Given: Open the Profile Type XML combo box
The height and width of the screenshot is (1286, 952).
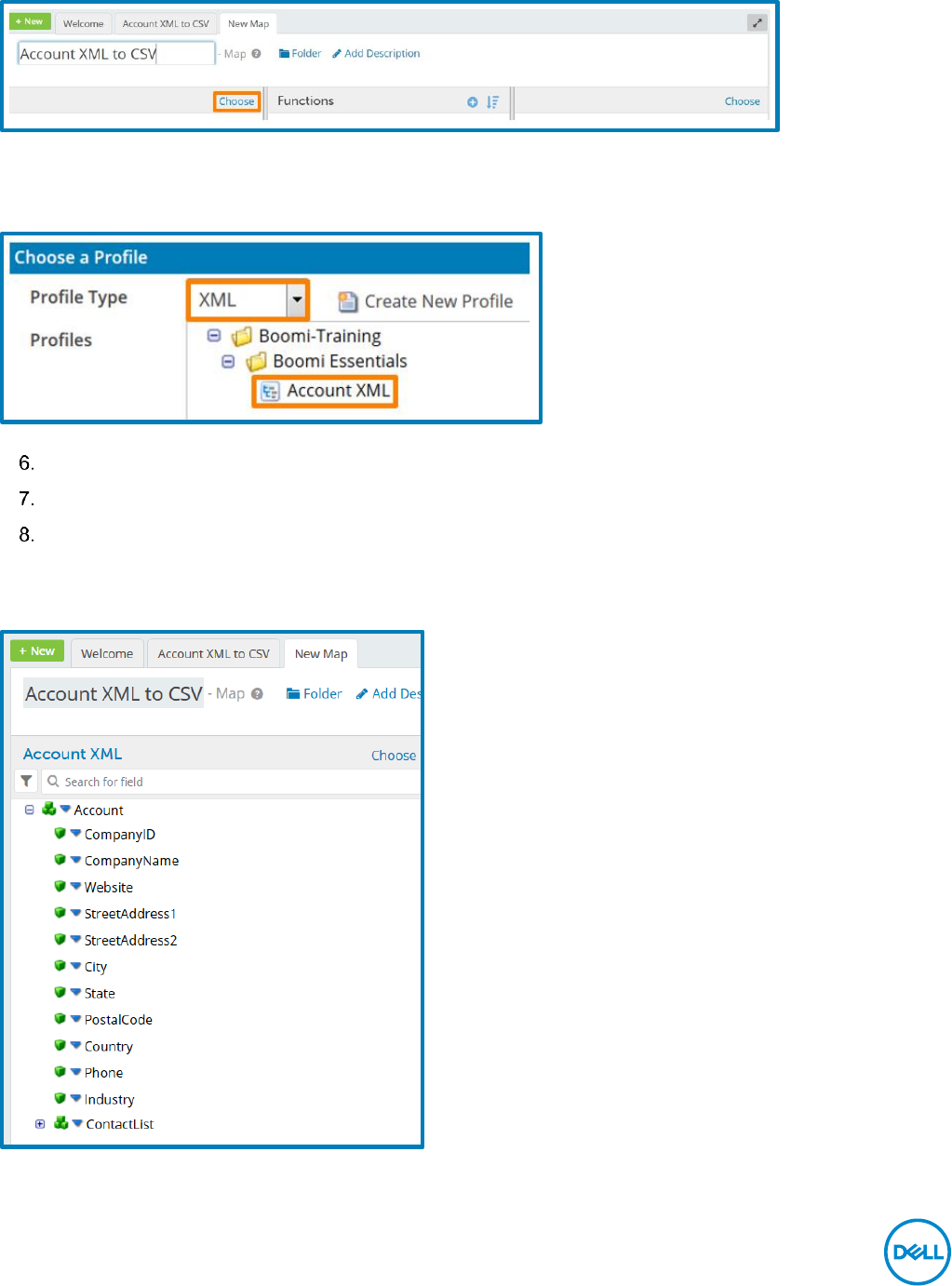Looking at the screenshot, I should [x=248, y=300].
